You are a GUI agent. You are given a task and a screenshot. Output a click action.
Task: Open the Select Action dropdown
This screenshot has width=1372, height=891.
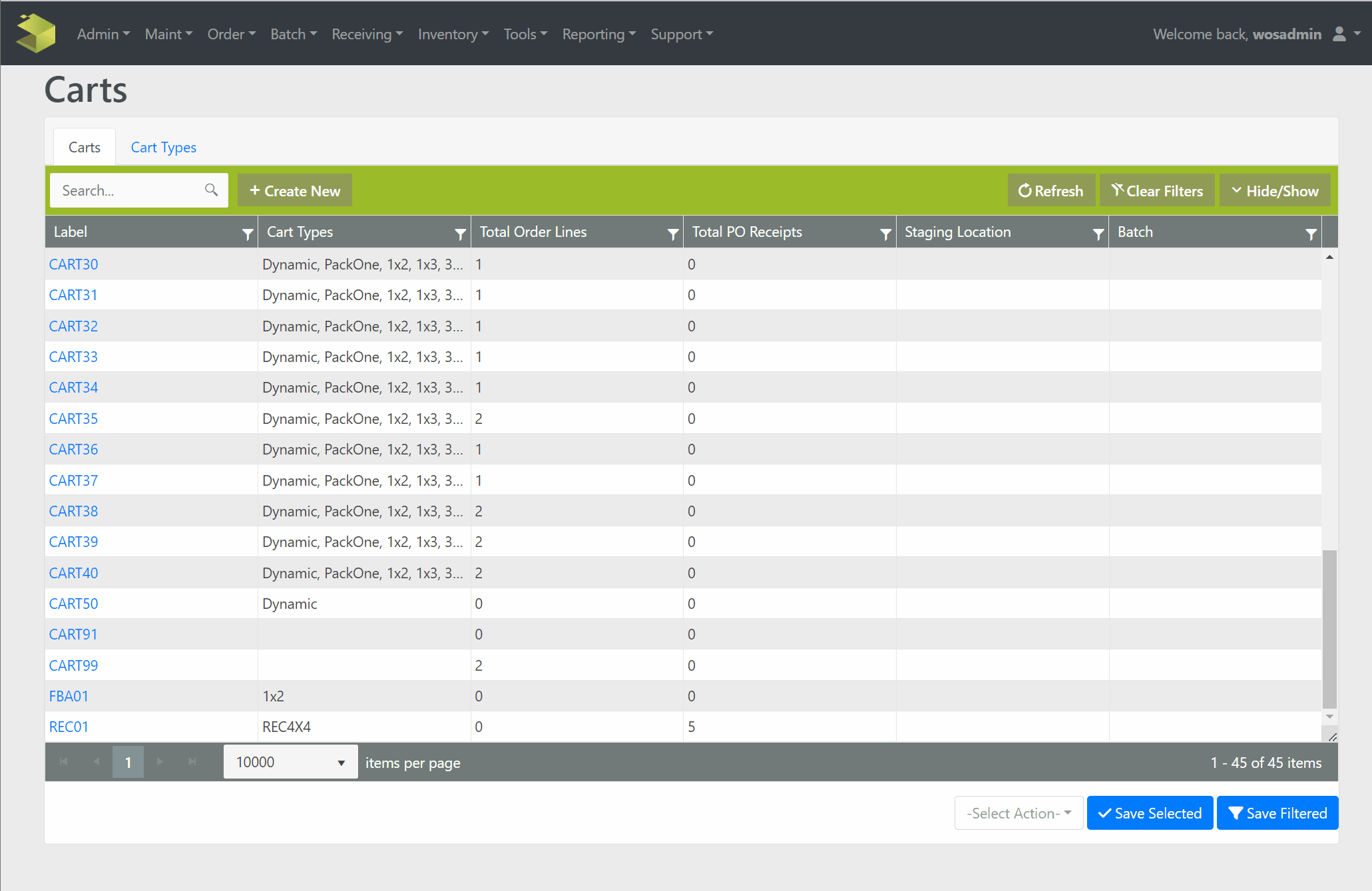[x=1019, y=813]
